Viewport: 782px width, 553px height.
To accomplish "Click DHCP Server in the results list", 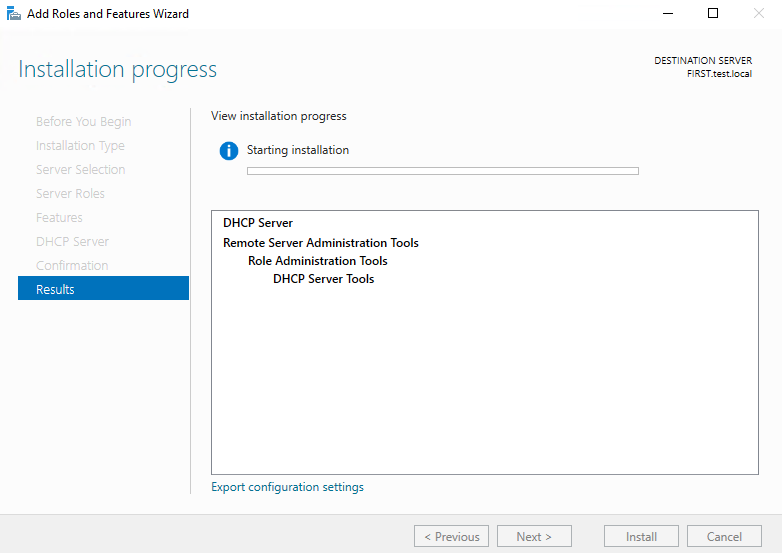I will [x=258, y=223].
